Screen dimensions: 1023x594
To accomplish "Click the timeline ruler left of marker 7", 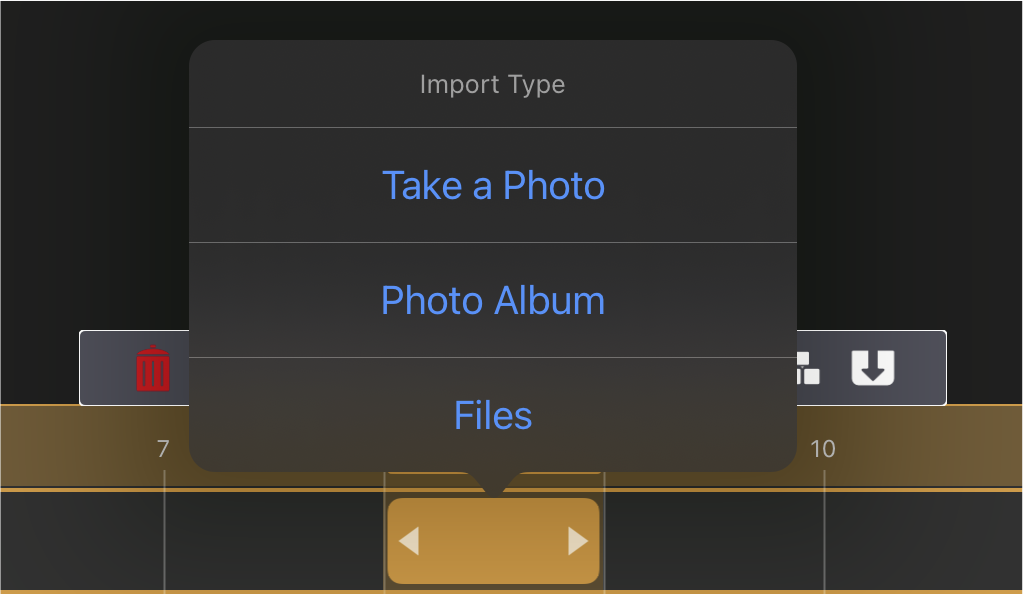I will pos(78,448).
